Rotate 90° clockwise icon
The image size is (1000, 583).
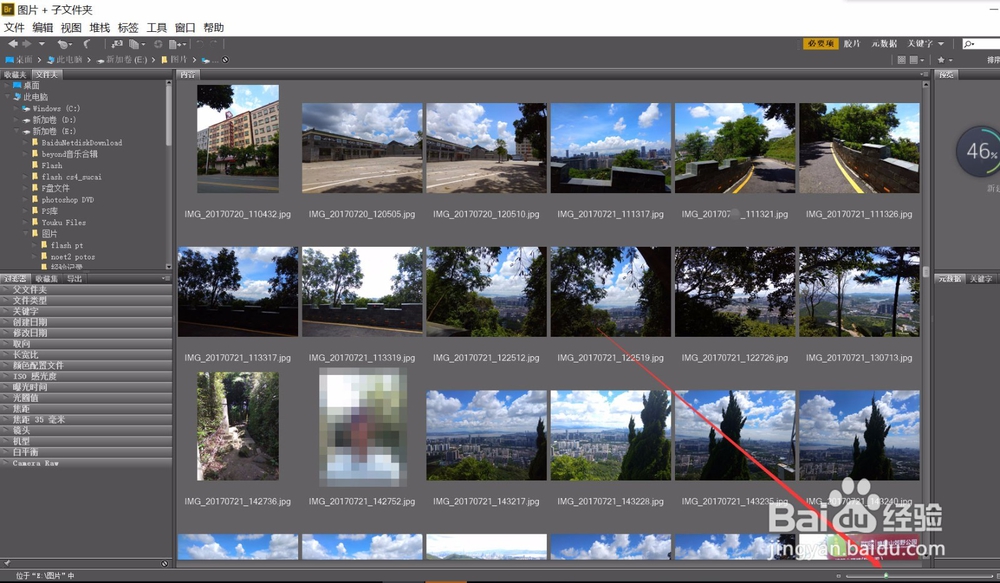(214, 44)
